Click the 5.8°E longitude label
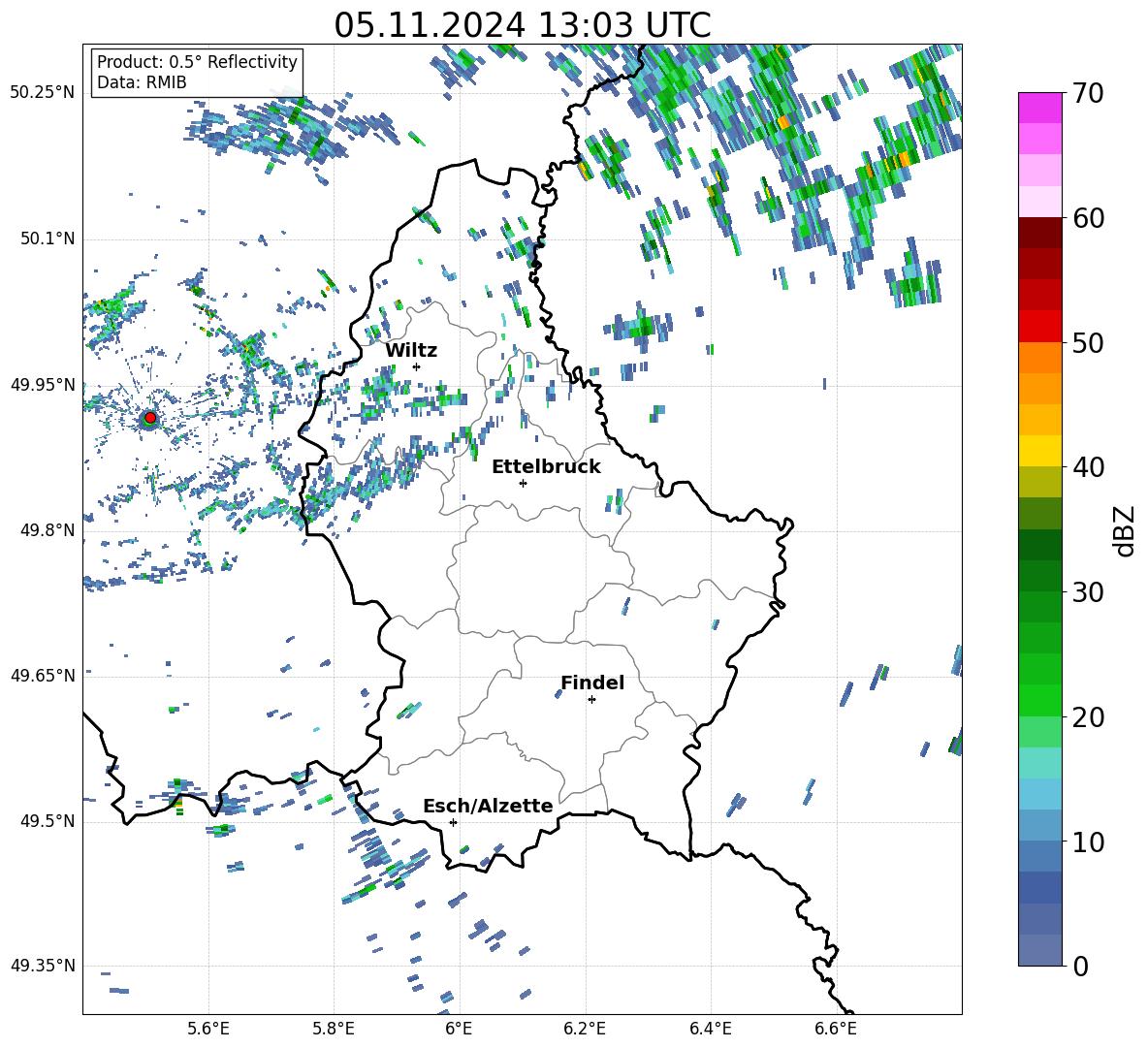 click(334, 1029)
